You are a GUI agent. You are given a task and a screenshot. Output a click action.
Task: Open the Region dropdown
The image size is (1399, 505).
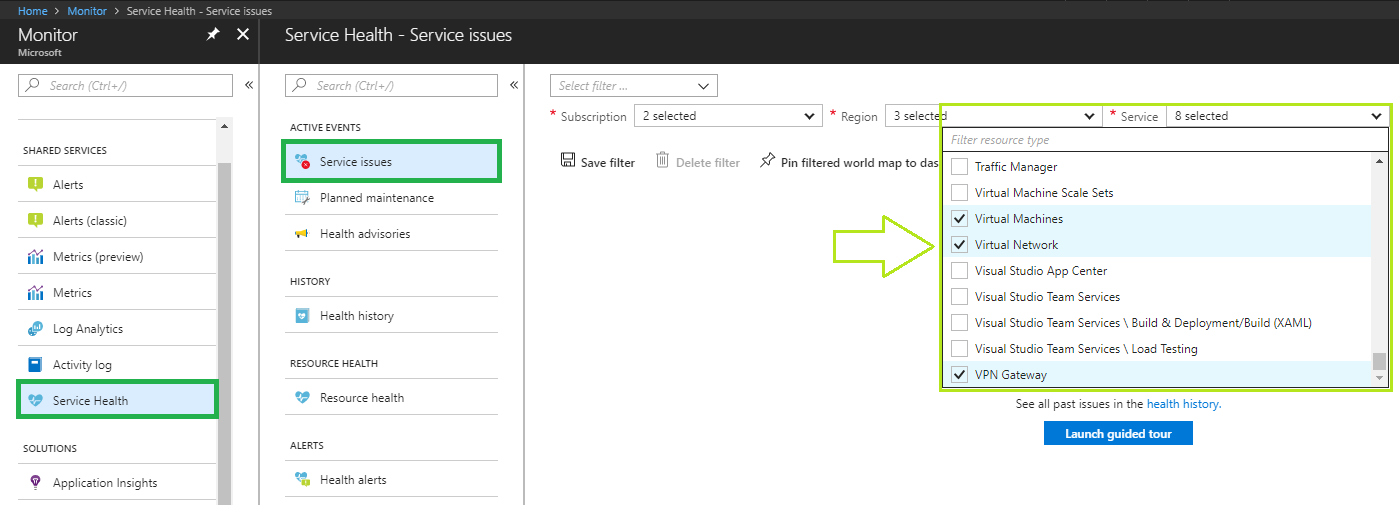(x=993, y=116)
